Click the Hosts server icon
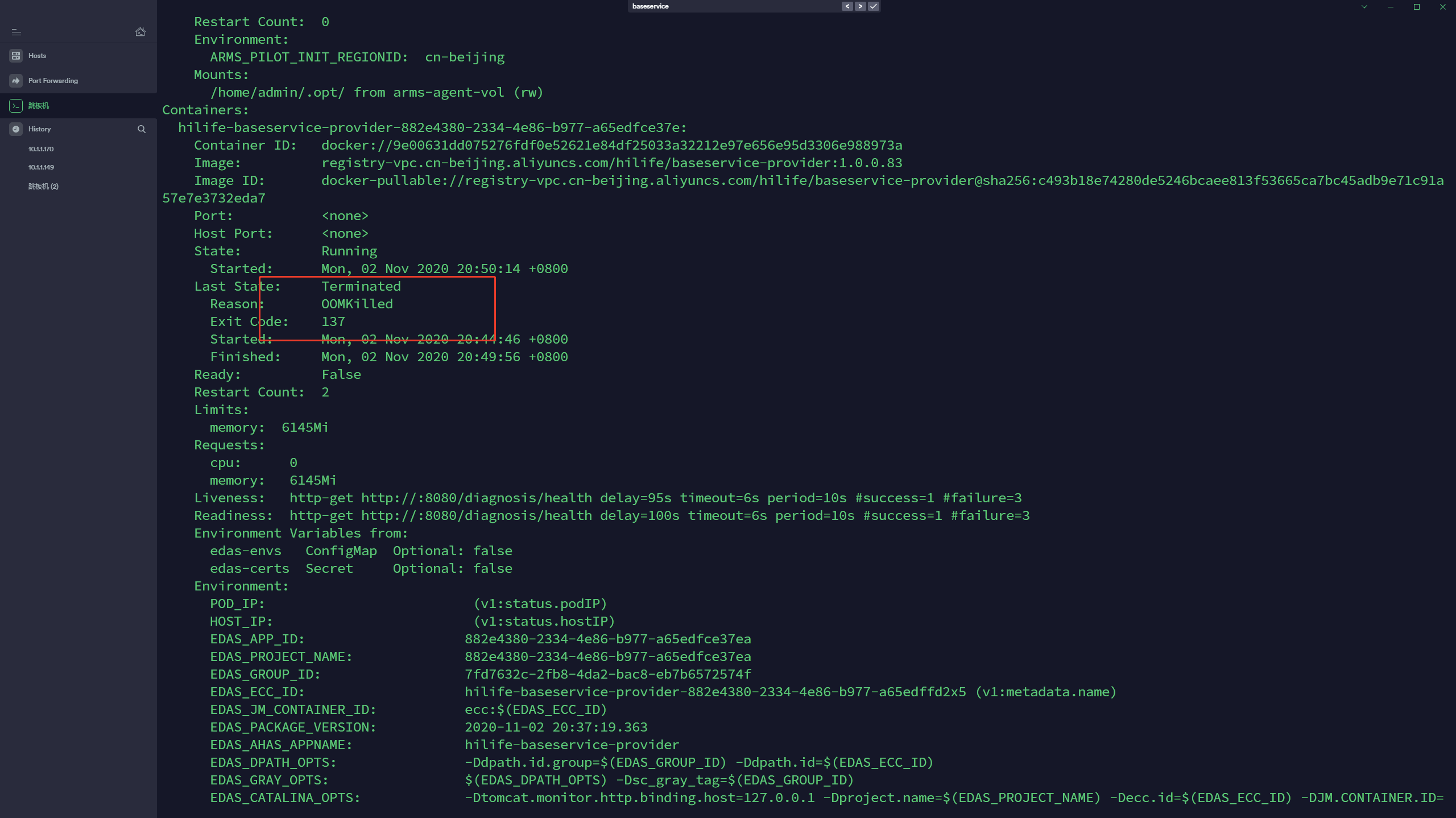Screen dimensions: 1456x818 coord(16,56)
